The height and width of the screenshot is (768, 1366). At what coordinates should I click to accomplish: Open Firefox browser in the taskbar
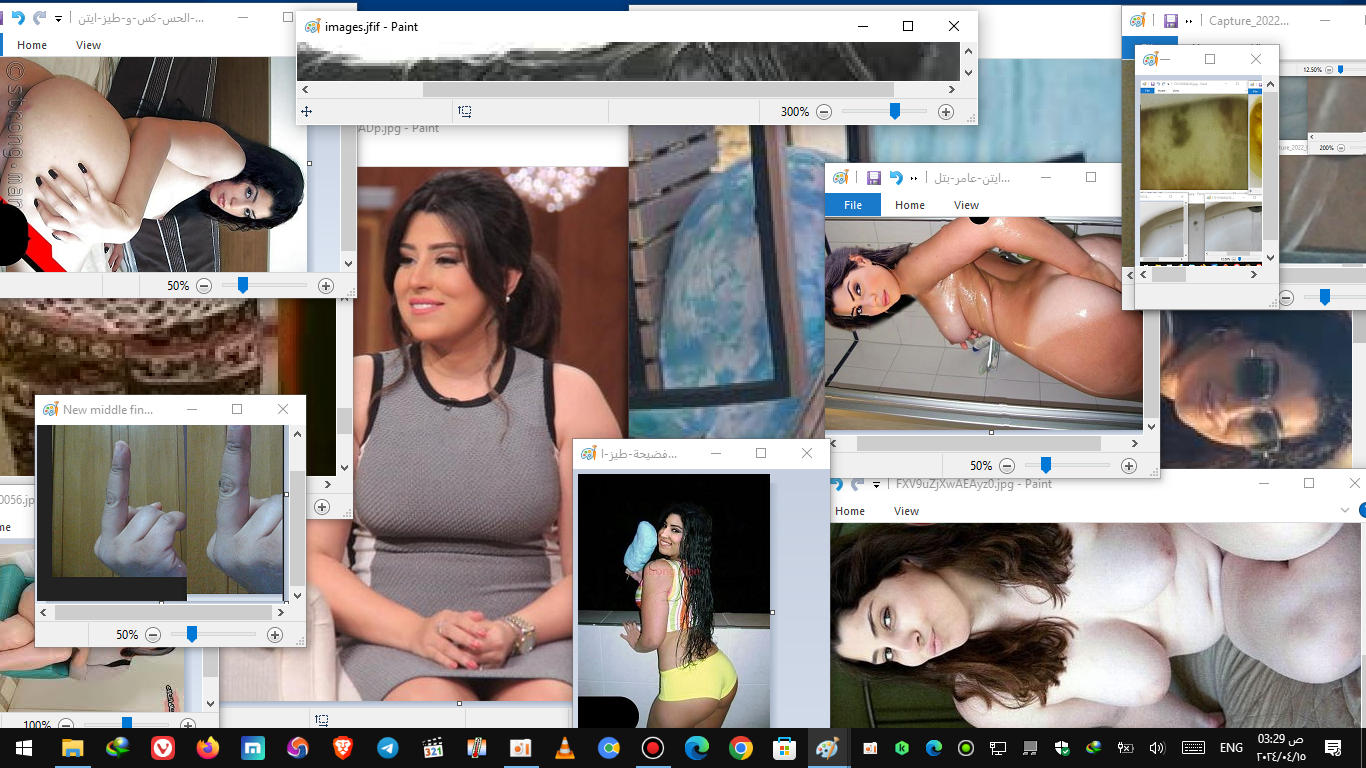pyautogui.click(x=208, y=748)
